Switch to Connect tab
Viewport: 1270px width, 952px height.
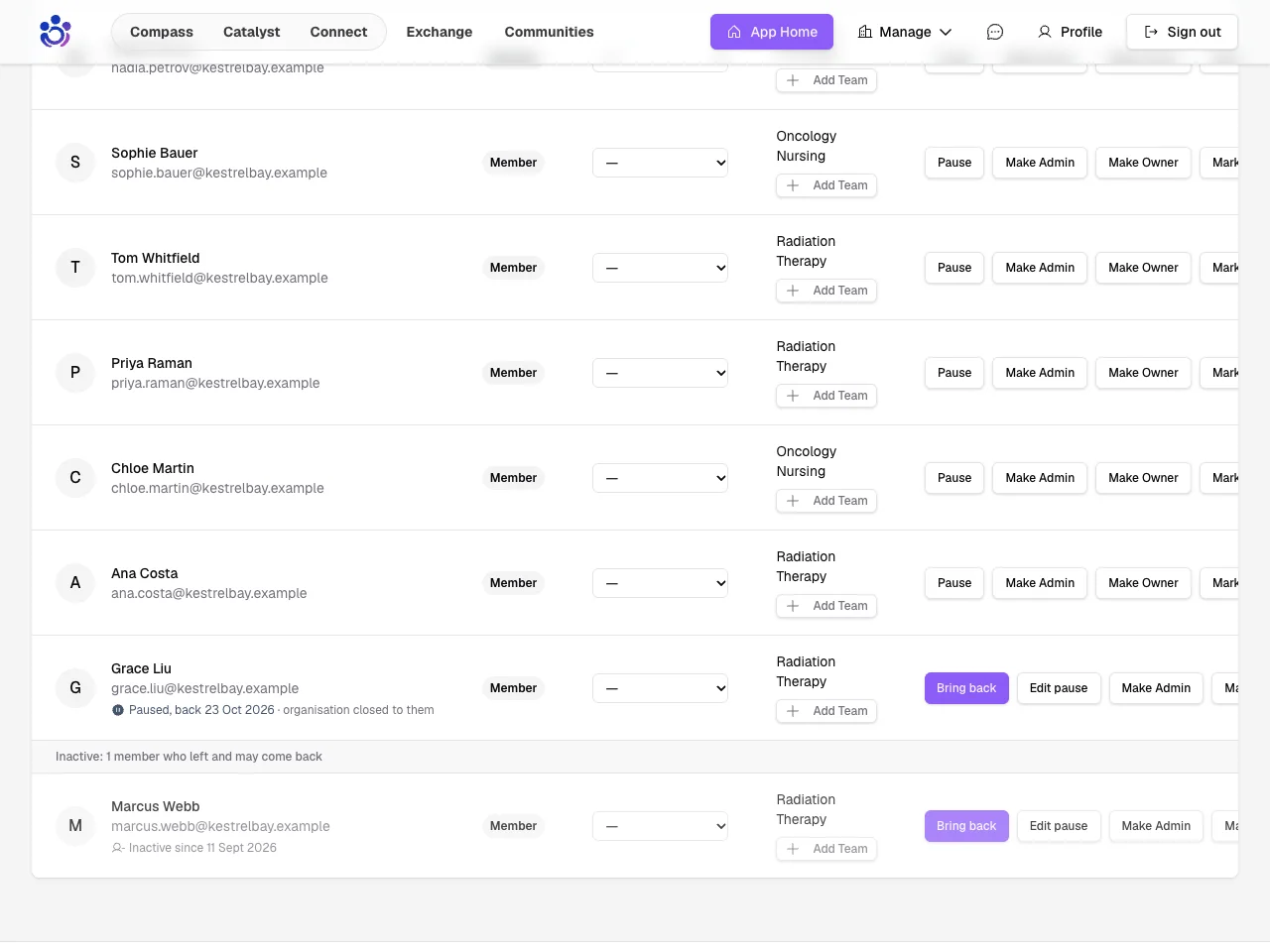[x=338, y=32]
